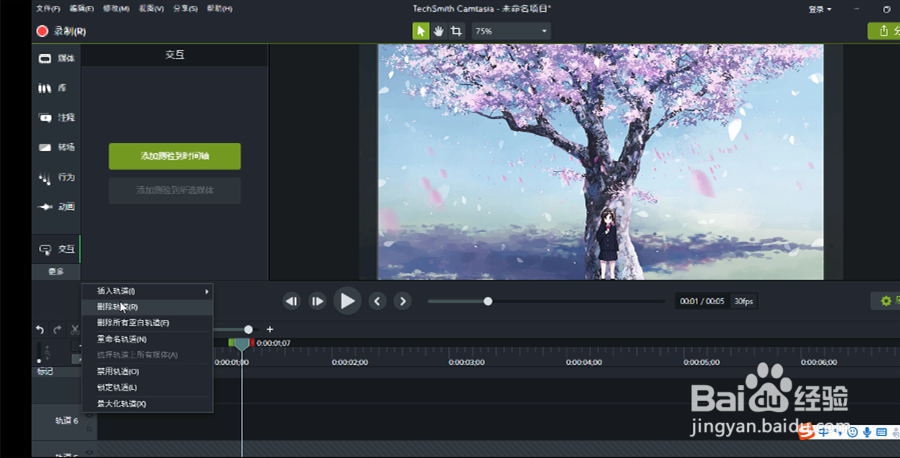Toggle the lock icon on 轨道 6
Screen dimensions: 900x458
click(90, 428)
